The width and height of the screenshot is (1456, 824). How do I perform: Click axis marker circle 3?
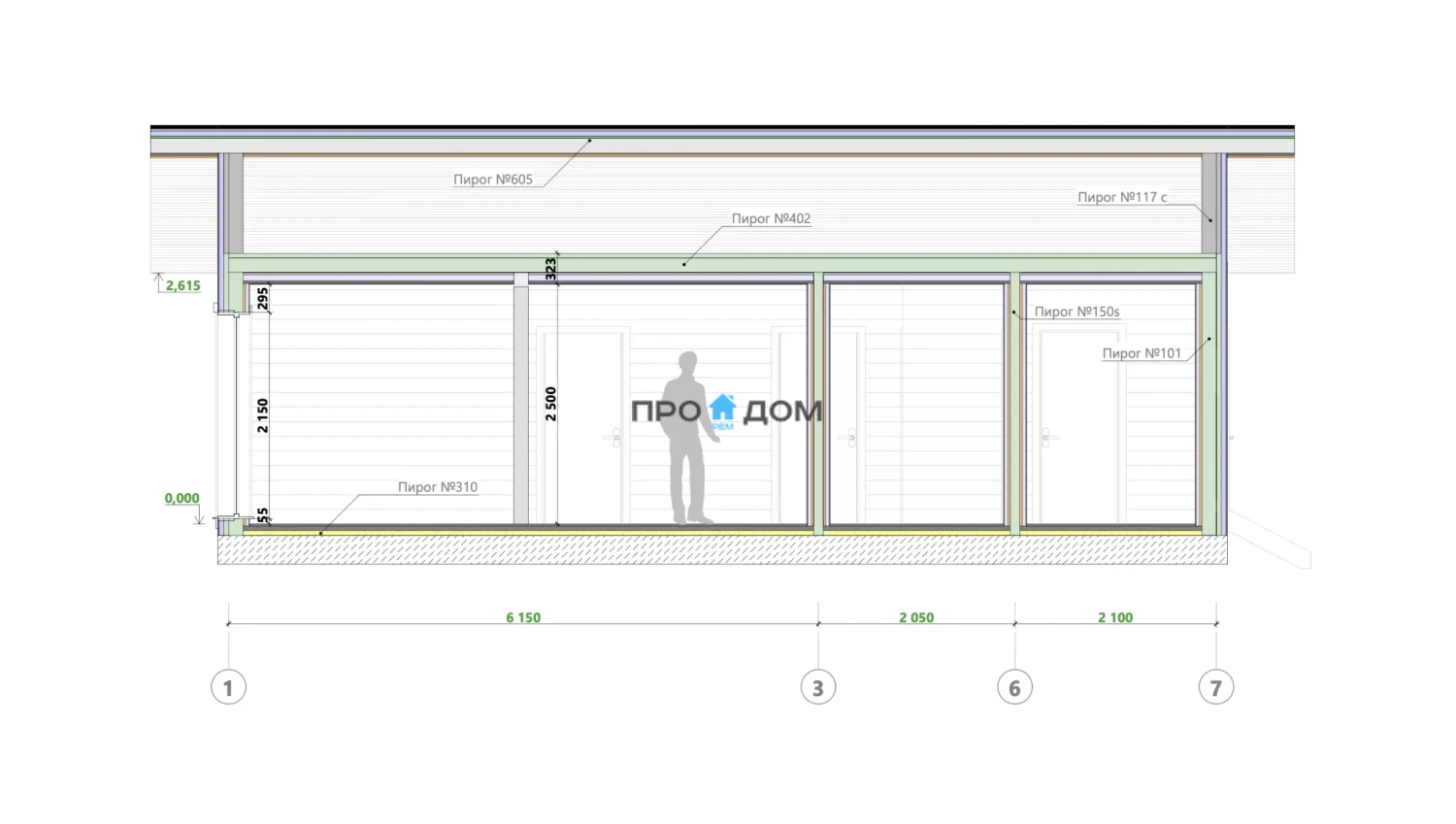(818, 687)
